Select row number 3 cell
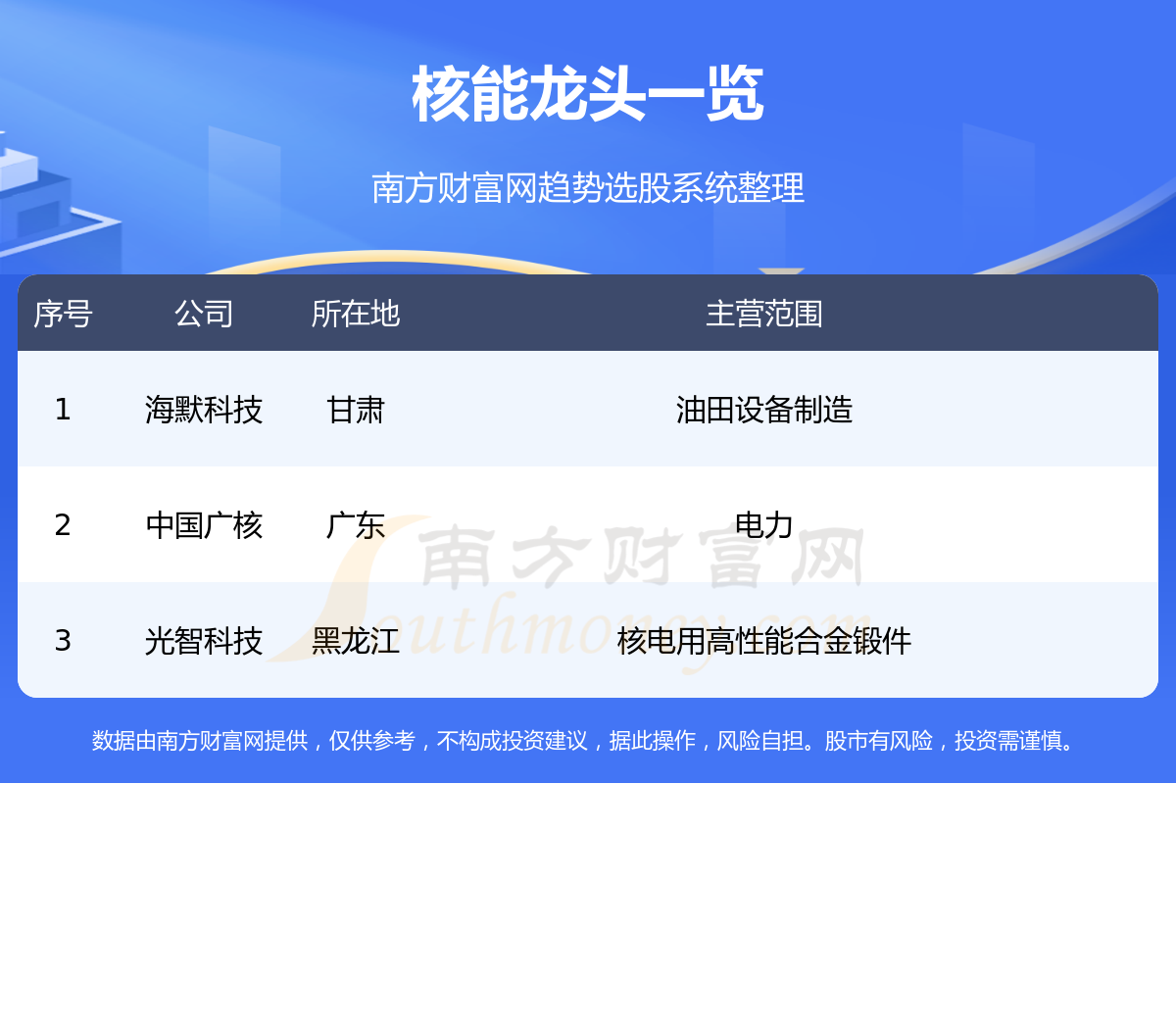 click(63, 640)
